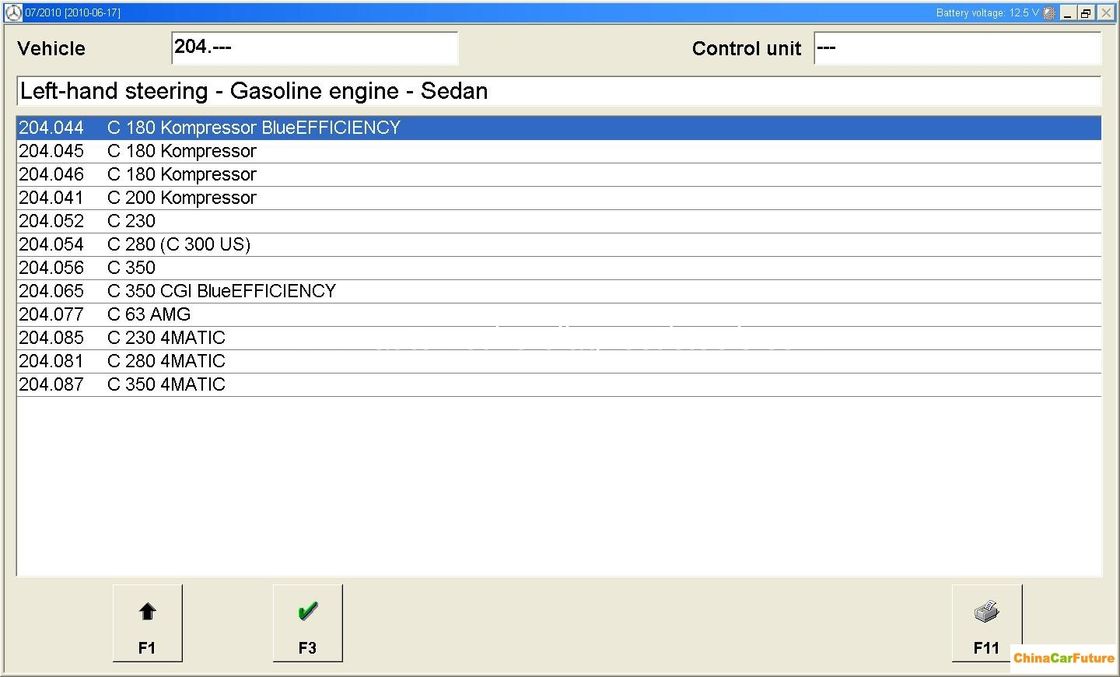Select the 204.052 C 230 row
Screen dimensions: 1120x677
tap(559, 221)
